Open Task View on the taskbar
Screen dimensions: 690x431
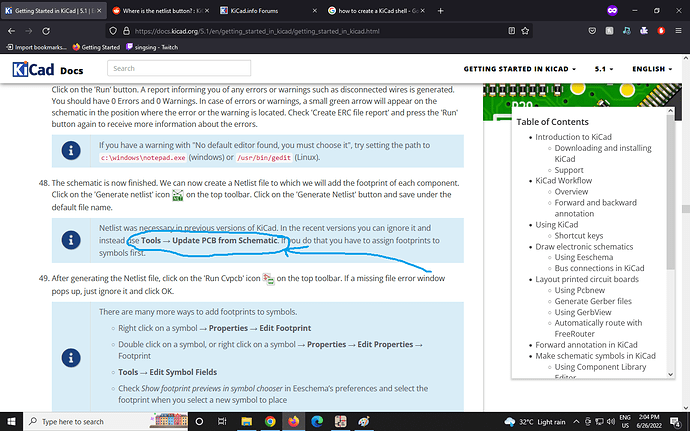[x=222, y=421]
